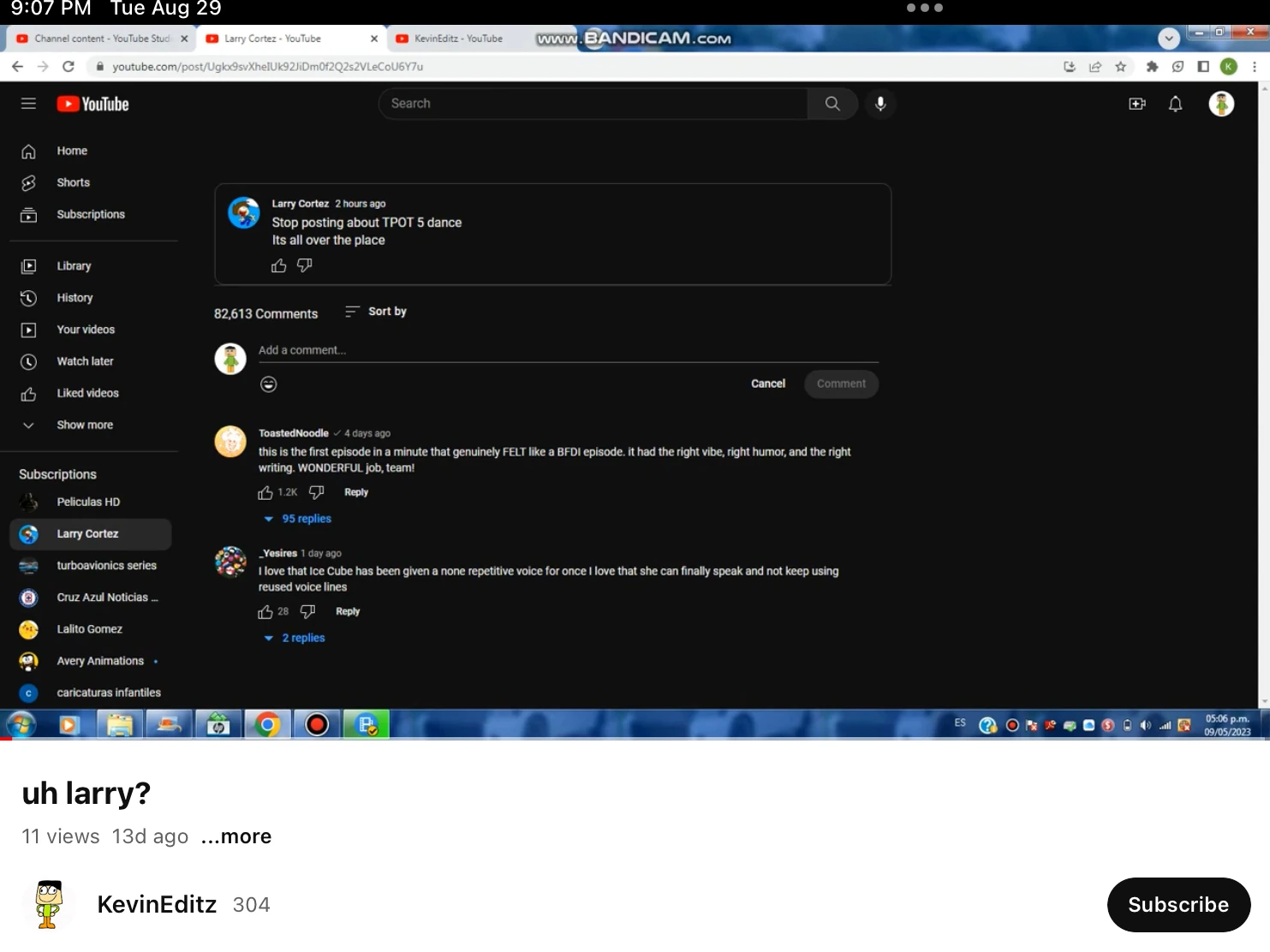Check YouTube notifications via the bell icon
The height and width of the screenshot is (952, 1270).
point(1175,103)
